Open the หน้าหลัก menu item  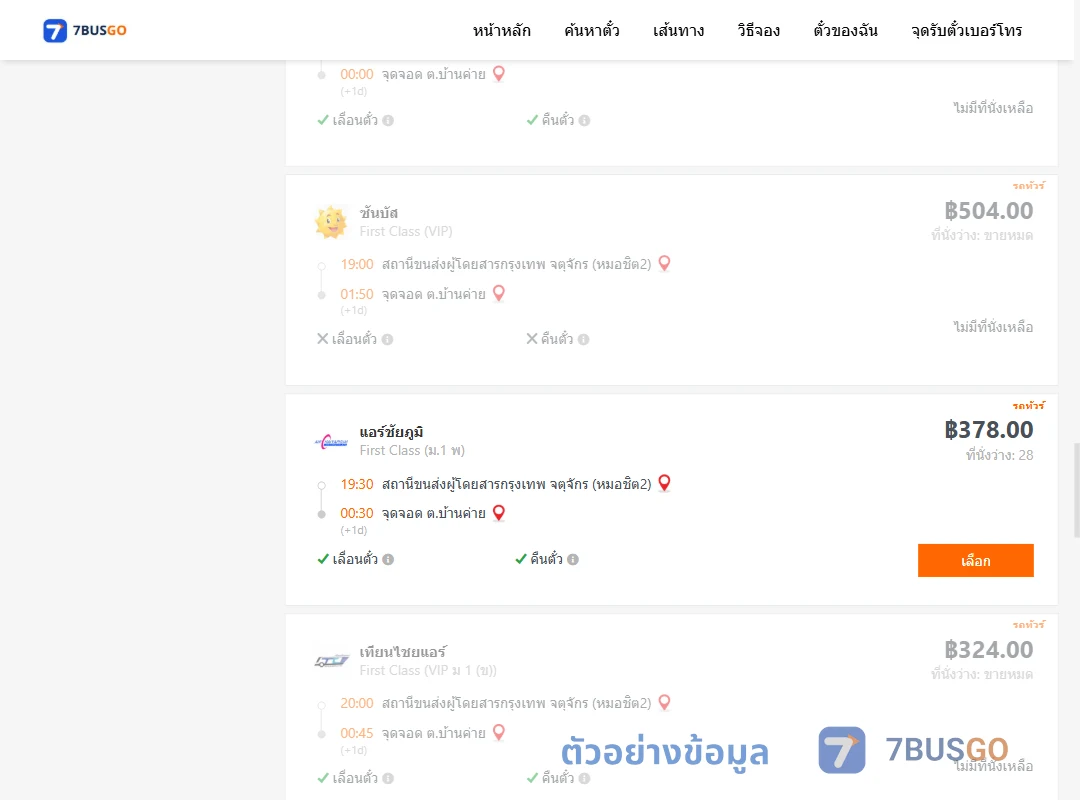tap(501, 30)
